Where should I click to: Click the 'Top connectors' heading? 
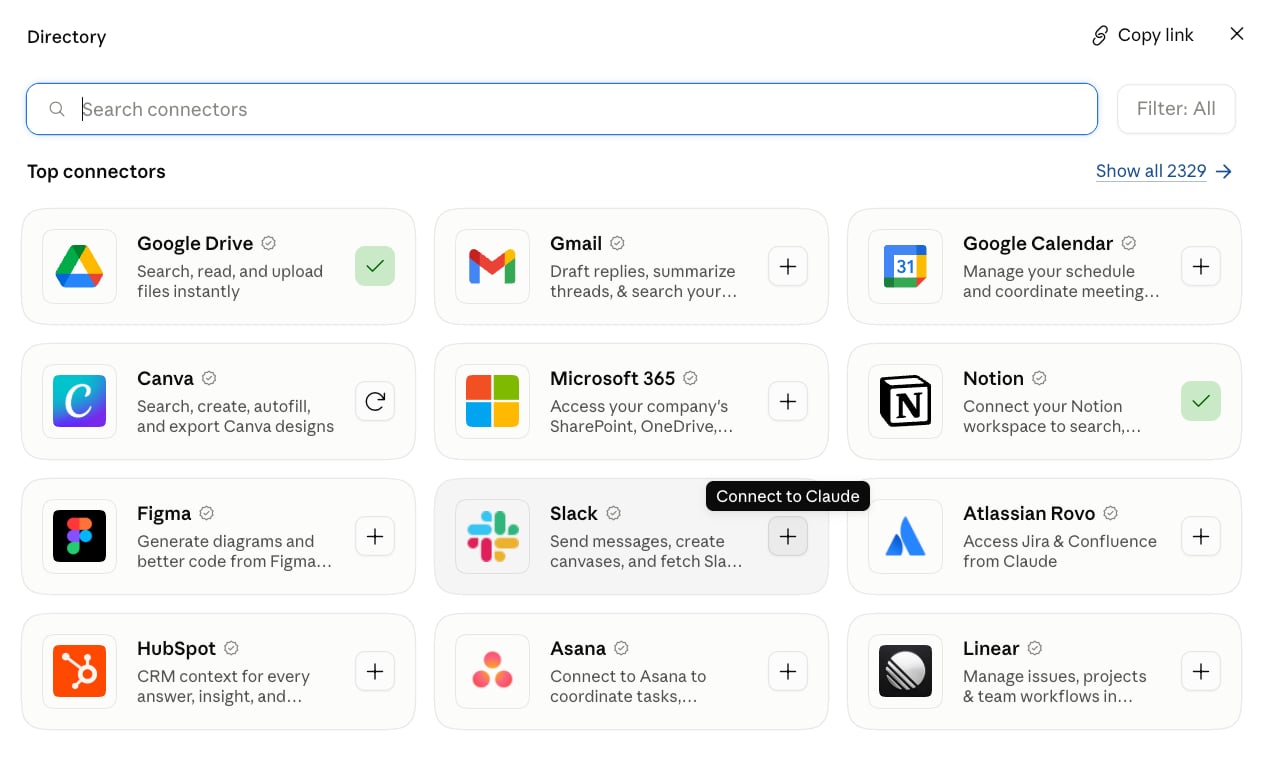96,171
